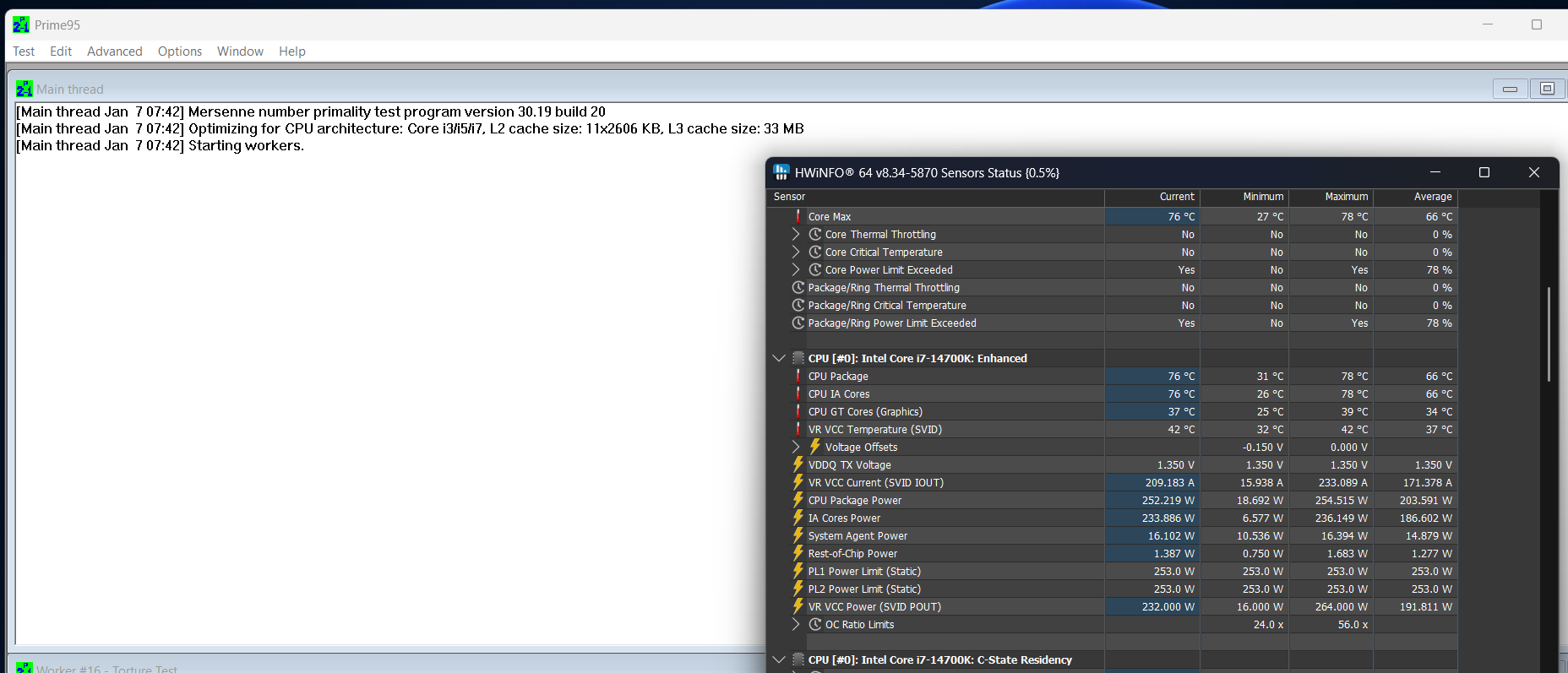Screen dimensions: 1568x673
Task: Click the lightning icon for PL1 Power Limit (Static)
Action: tap(798, 571)
